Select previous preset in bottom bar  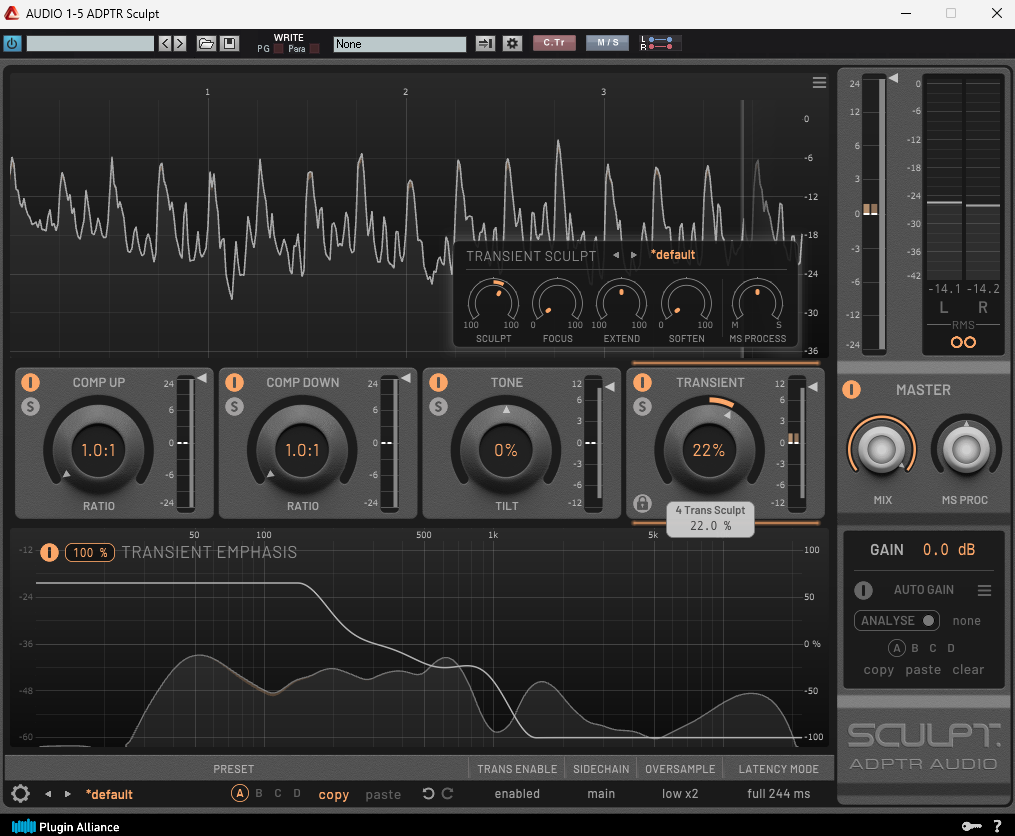(48, 794)
